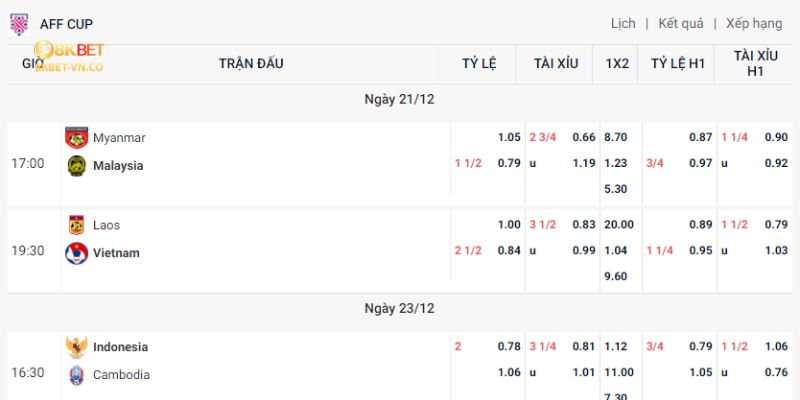Click the AFF CUP league title
The height and width of the screenshot is (400, 800).
pyautogui.click(x=67, y=24)
